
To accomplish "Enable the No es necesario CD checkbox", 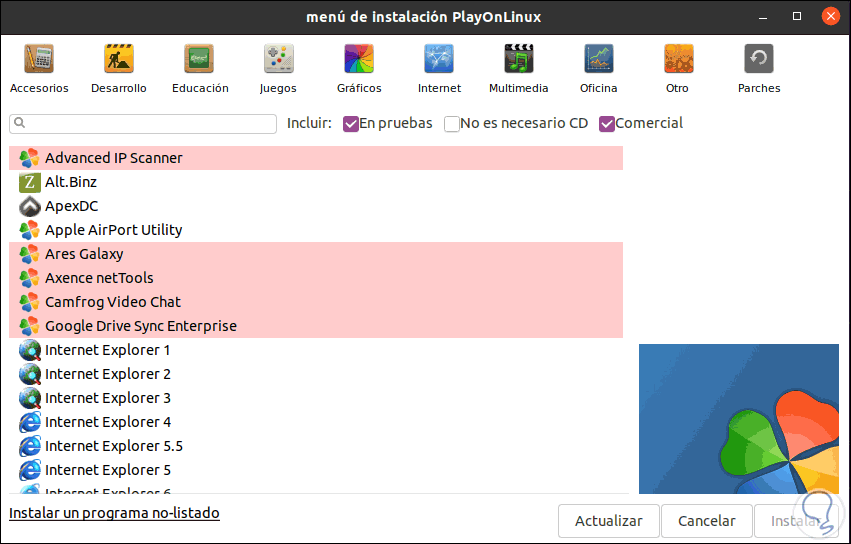I will [x=452, y=124].
